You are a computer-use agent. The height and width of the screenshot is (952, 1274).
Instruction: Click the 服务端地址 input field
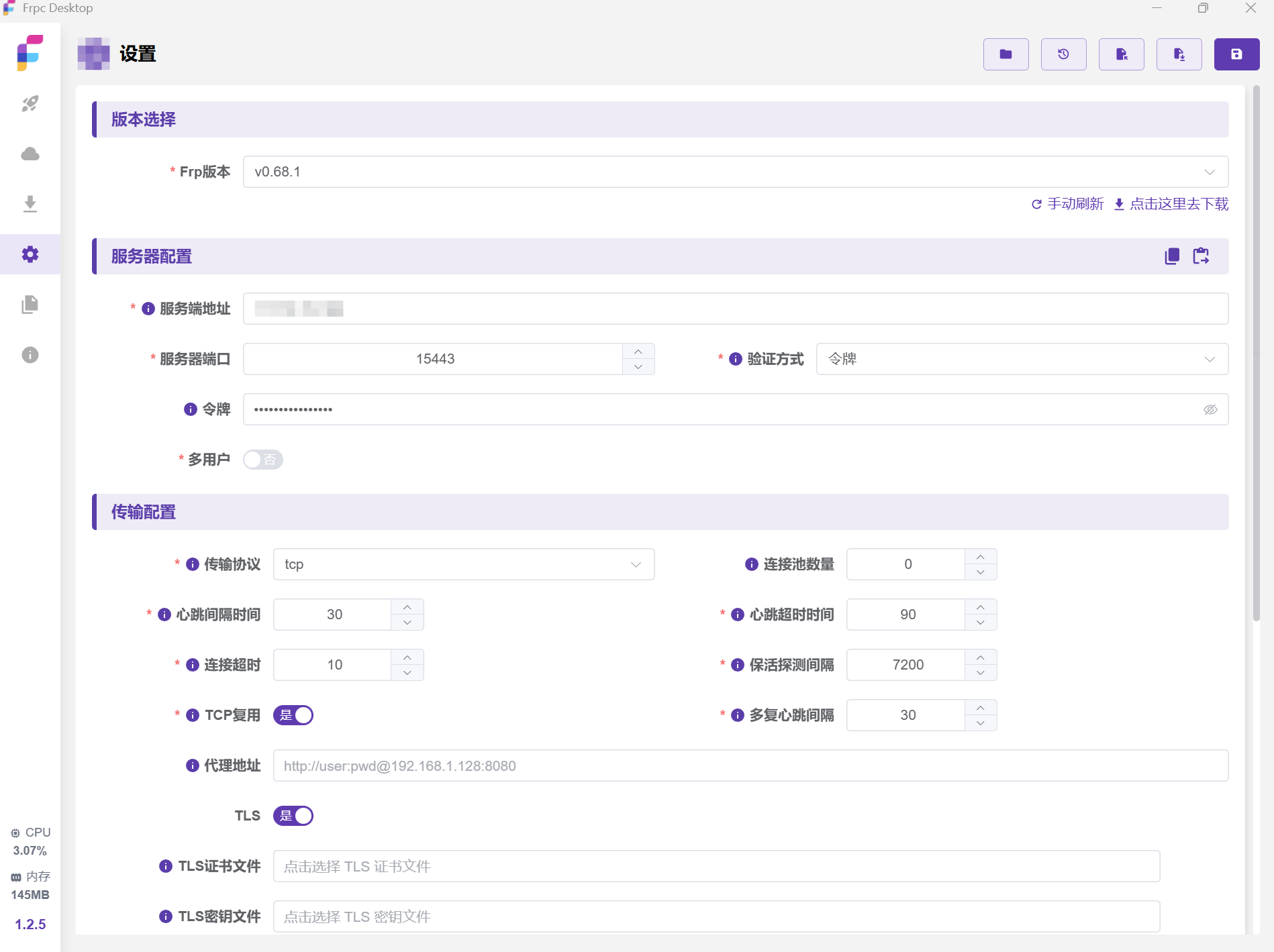(736, 309)
